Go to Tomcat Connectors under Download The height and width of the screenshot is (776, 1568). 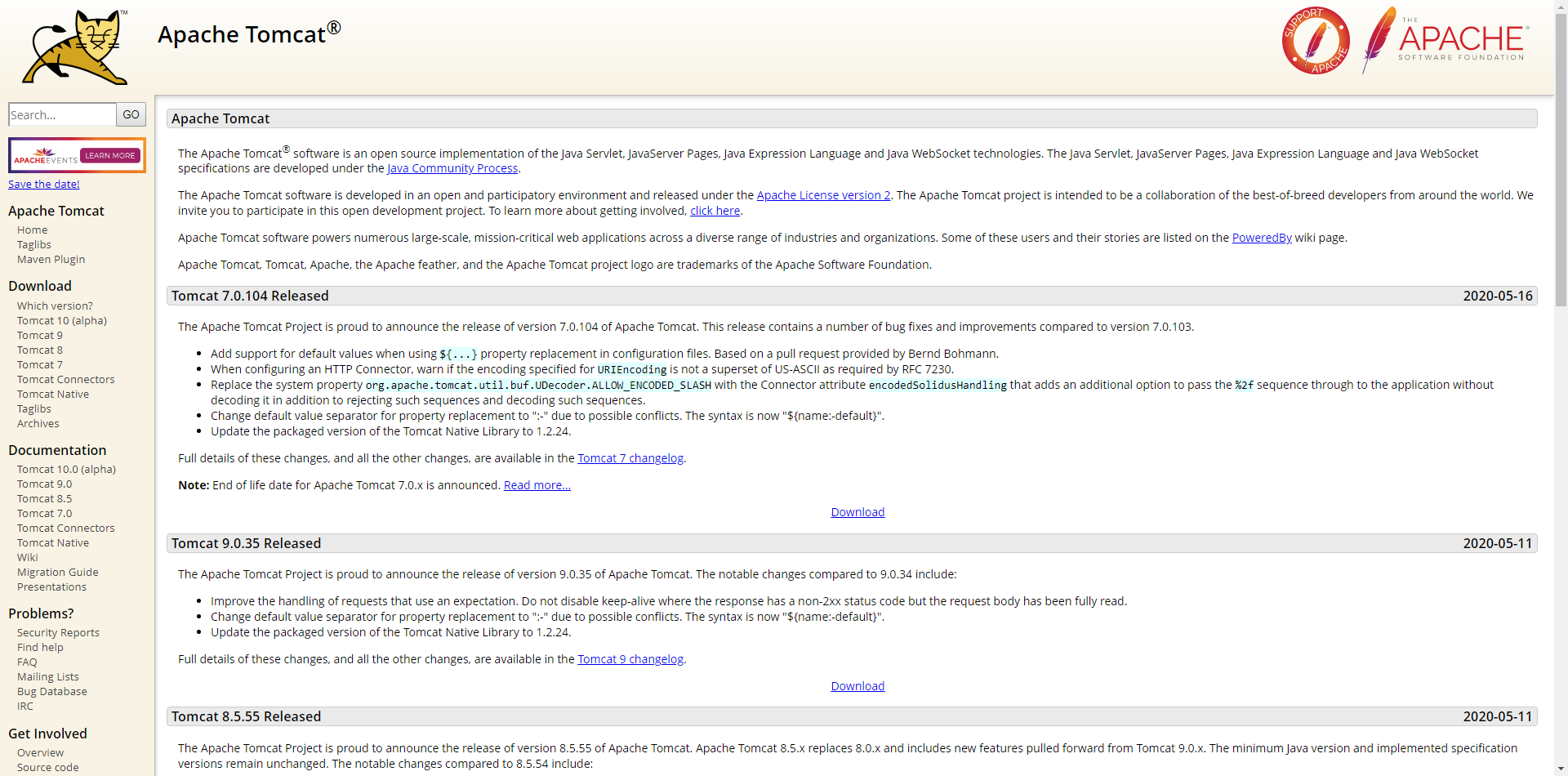coord(66,380)
